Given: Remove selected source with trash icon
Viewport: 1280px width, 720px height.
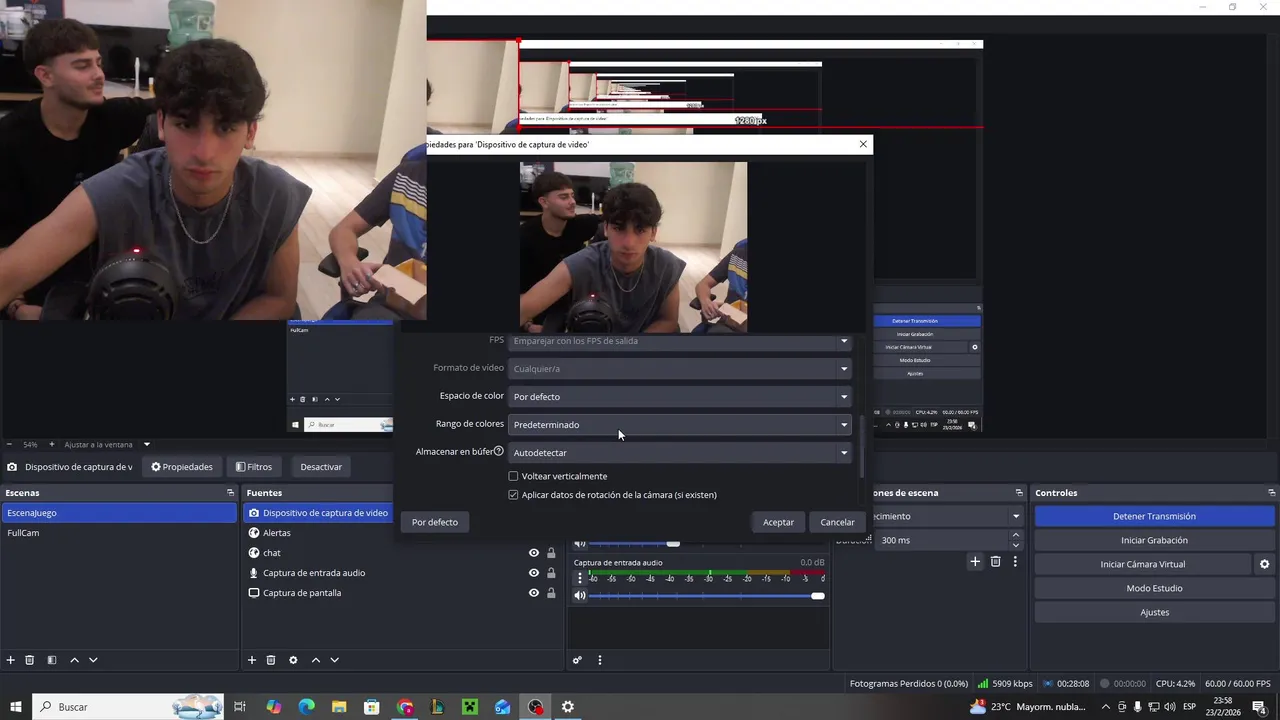Looking at the screenshot, I should [x=271, y=660].
